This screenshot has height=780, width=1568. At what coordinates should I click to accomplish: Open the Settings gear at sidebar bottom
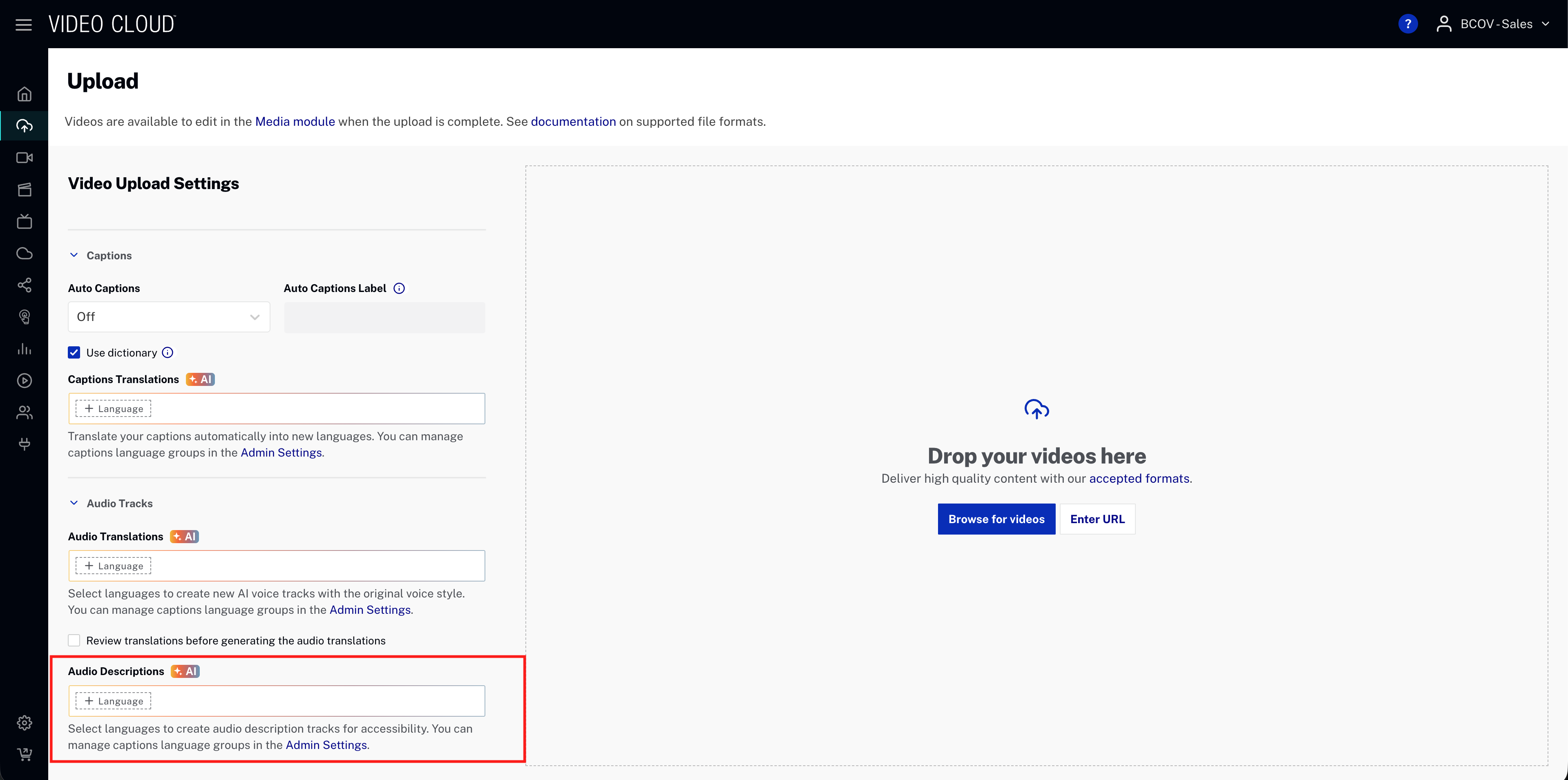coord(25,722)
